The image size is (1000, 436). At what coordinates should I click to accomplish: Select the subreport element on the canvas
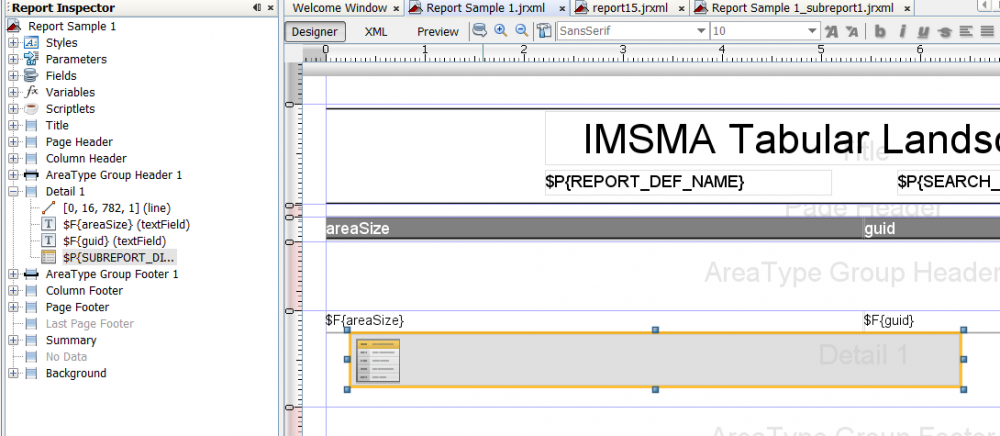[x=655, y=359]
